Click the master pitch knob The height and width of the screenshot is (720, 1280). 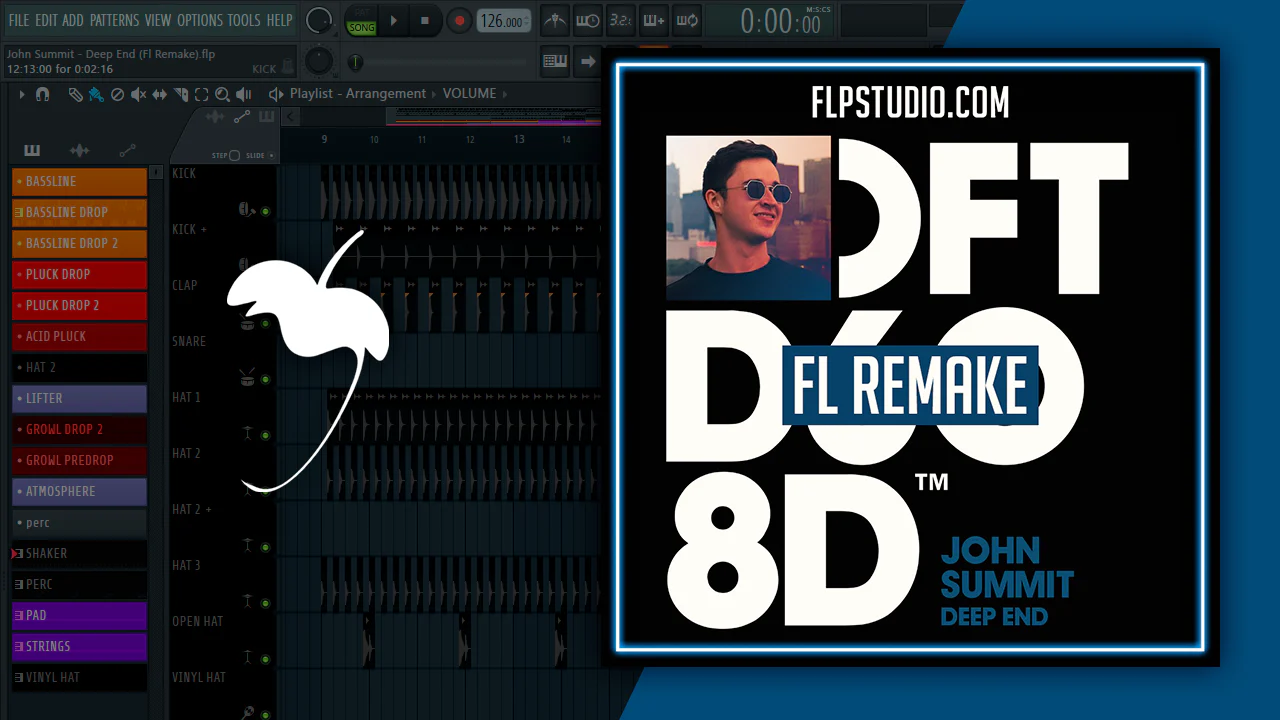(x=319, y=61)
